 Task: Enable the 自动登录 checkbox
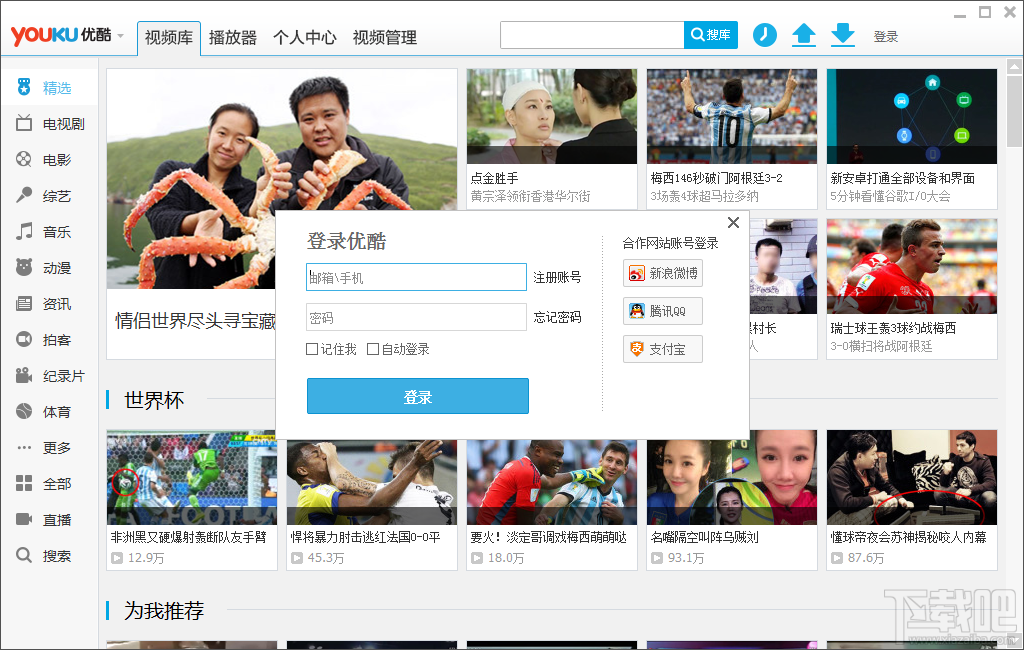(x=373, y=349)
